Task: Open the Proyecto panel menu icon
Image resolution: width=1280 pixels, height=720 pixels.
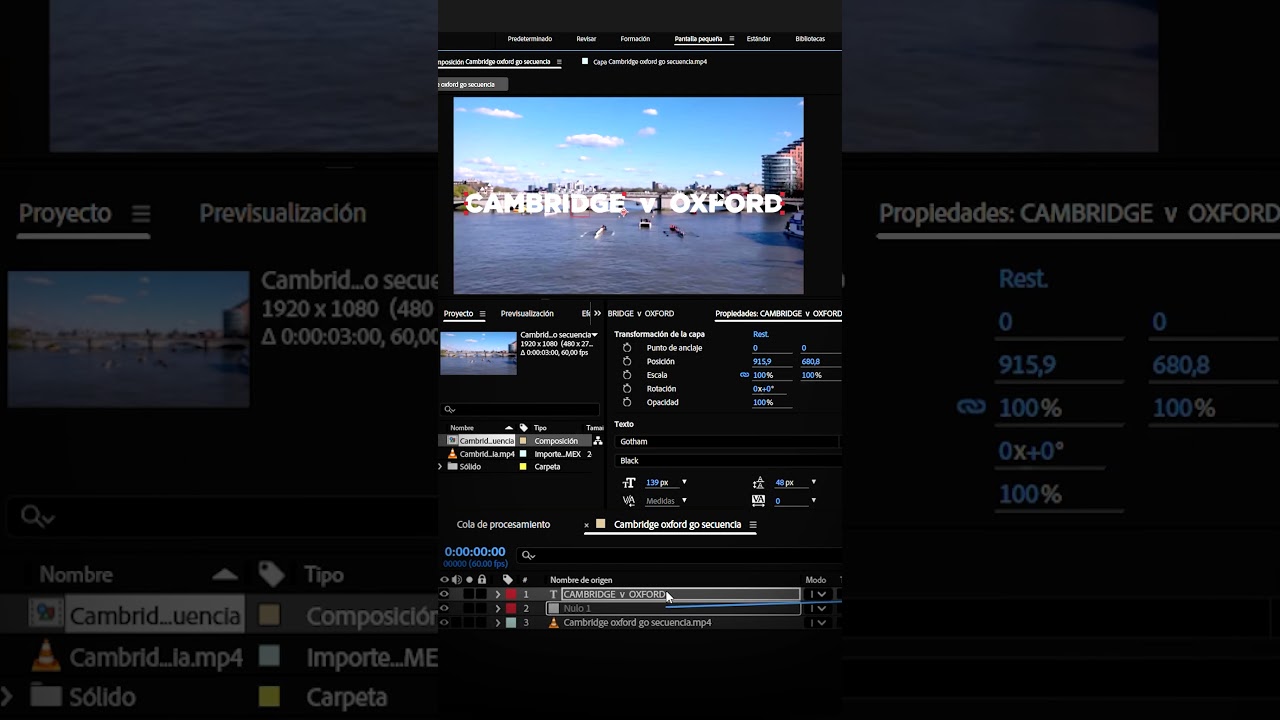Action: (x=482, y=313)
